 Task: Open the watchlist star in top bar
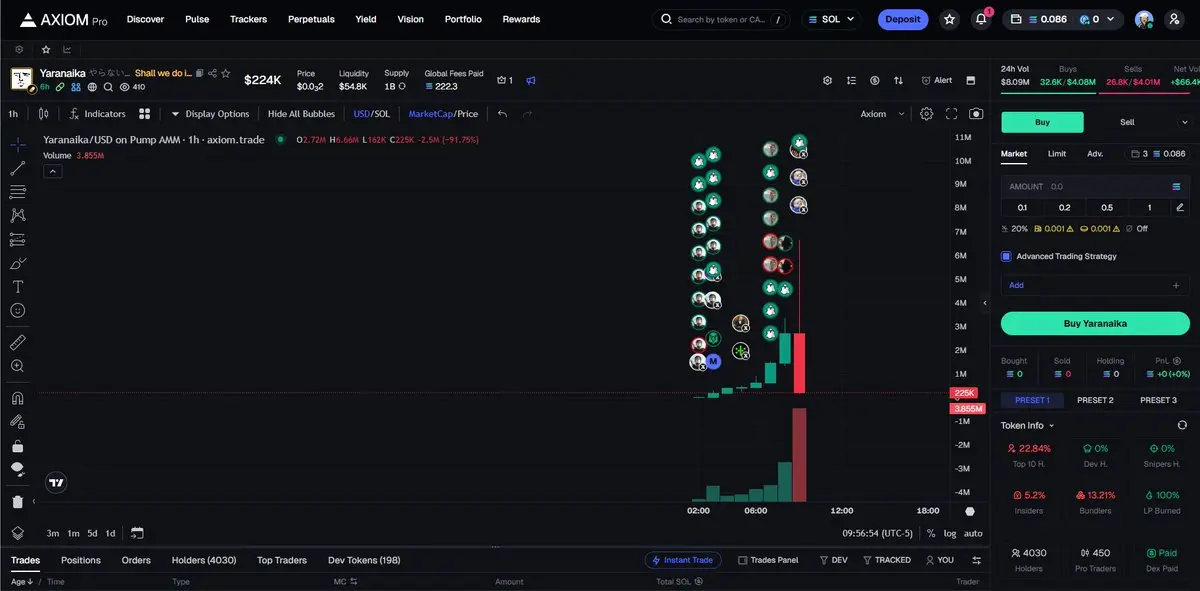pyautogui.click(x=950, y=19)
